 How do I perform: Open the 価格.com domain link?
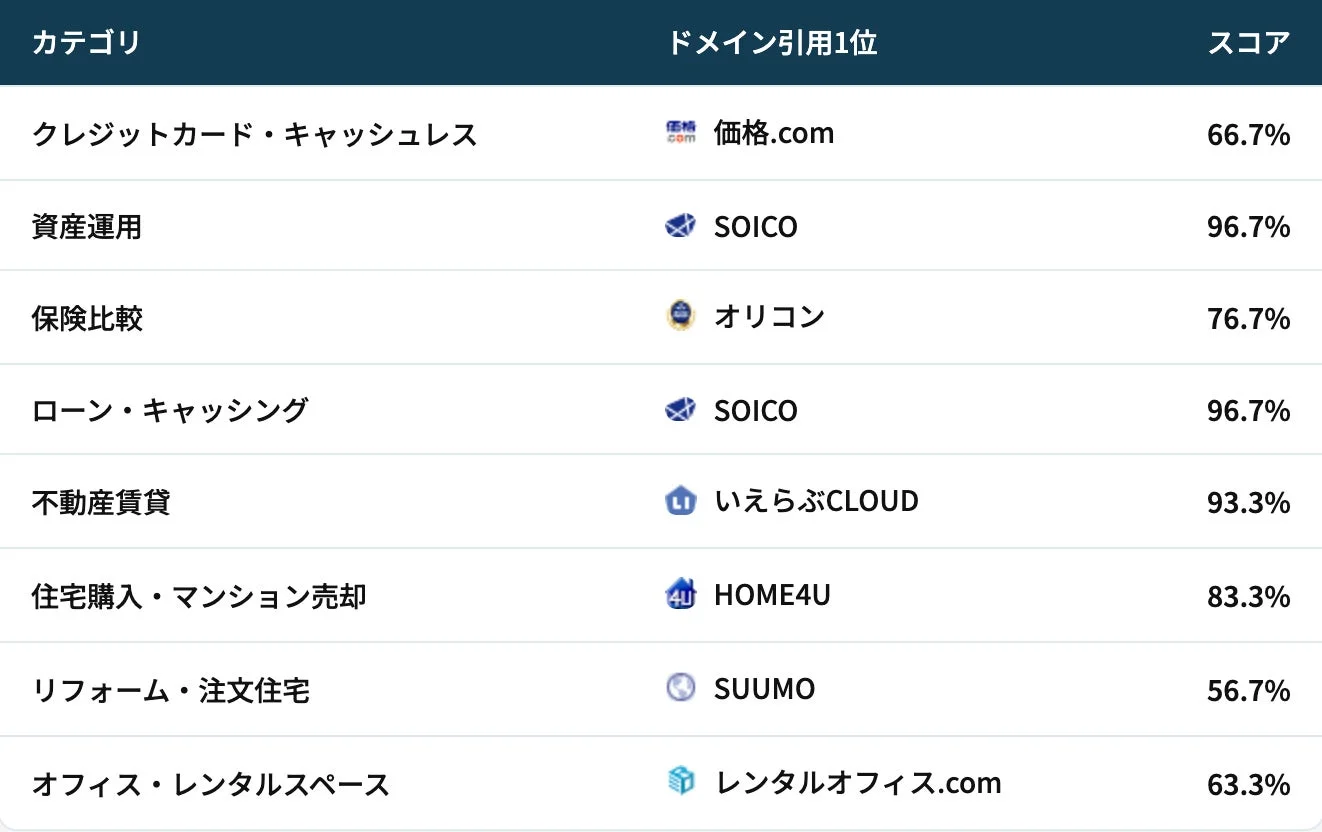click(774, 133)
